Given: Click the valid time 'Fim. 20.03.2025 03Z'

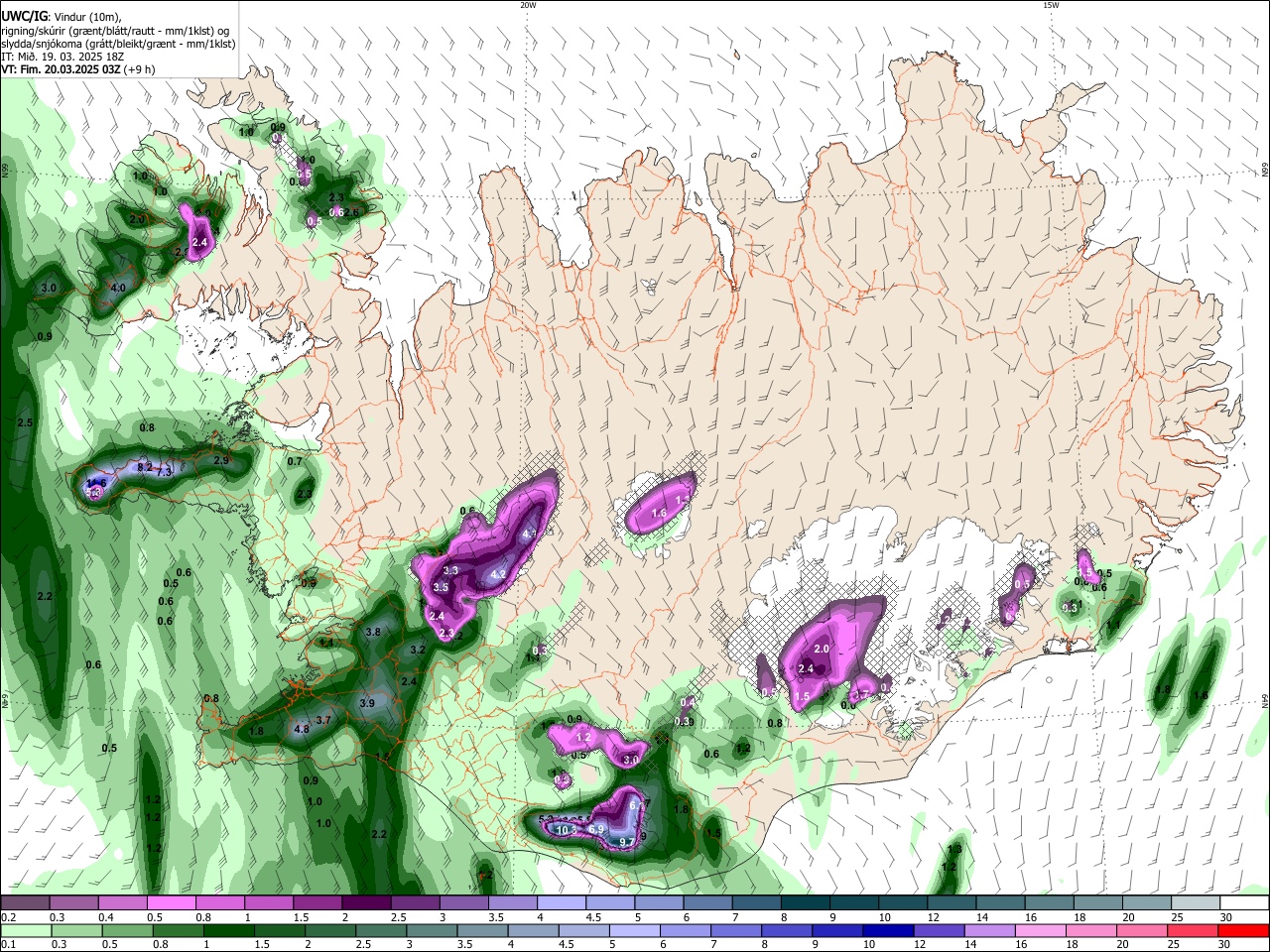Looking at the screenshot, I should (x=68, y=70).
